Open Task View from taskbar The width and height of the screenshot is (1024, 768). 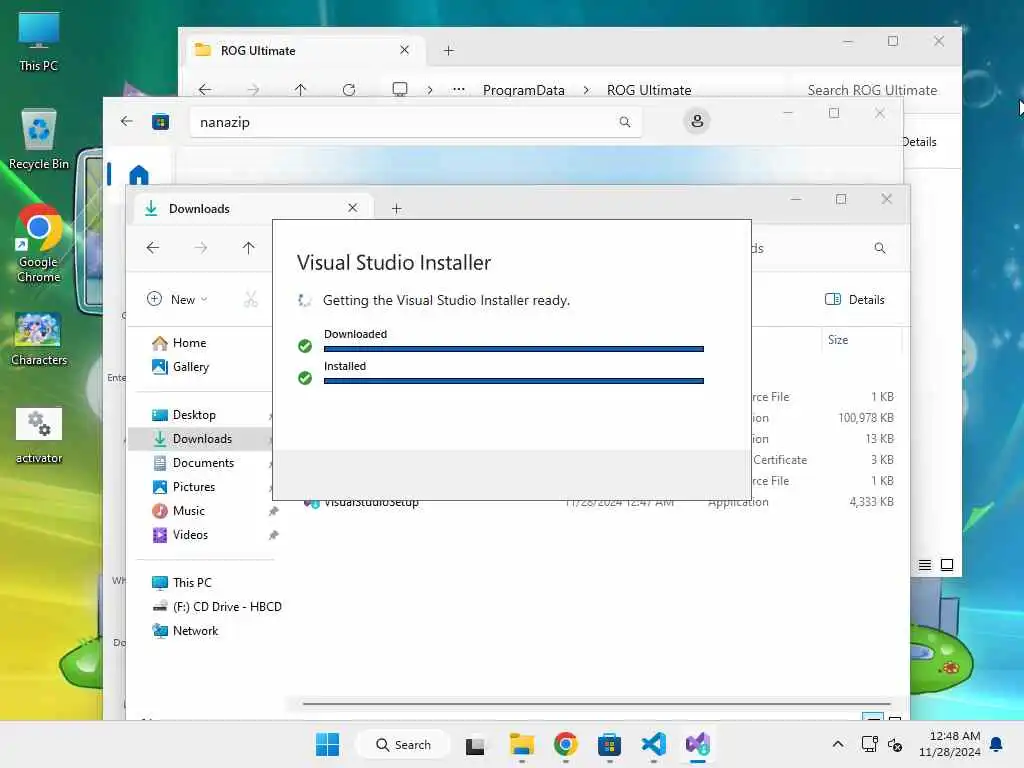coord(475,744)
